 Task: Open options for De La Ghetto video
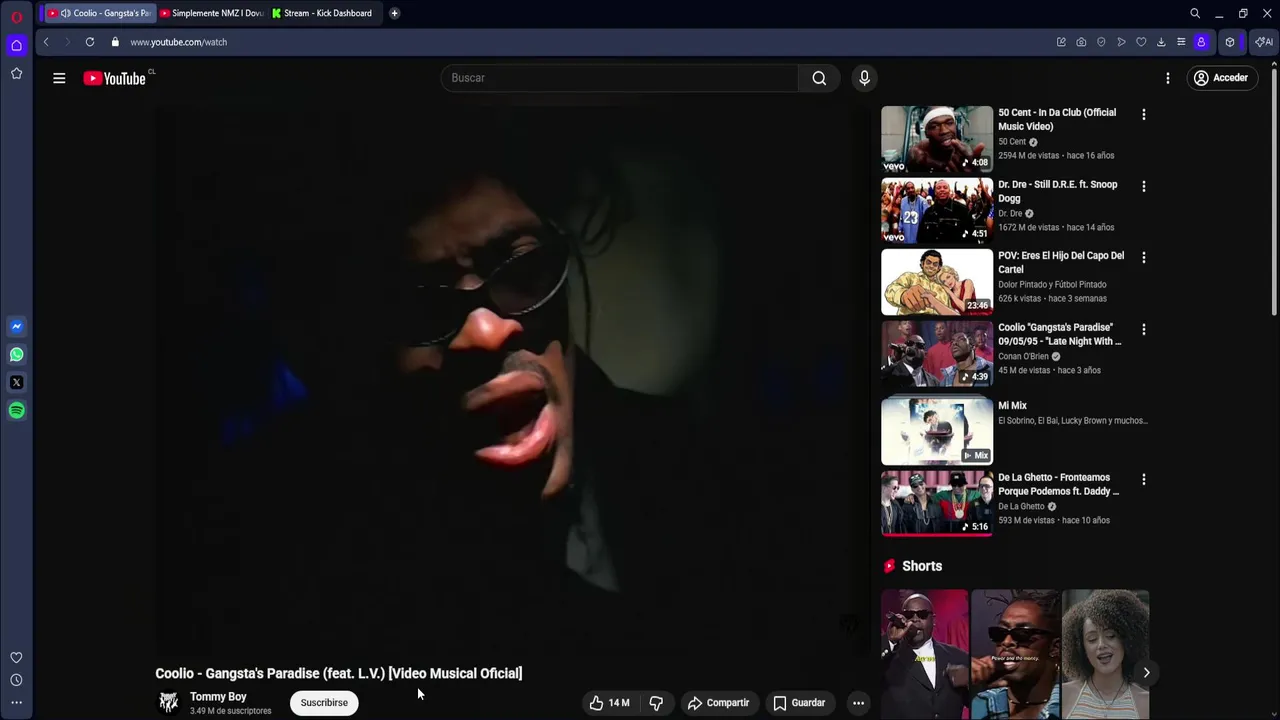coord(1144,479)
